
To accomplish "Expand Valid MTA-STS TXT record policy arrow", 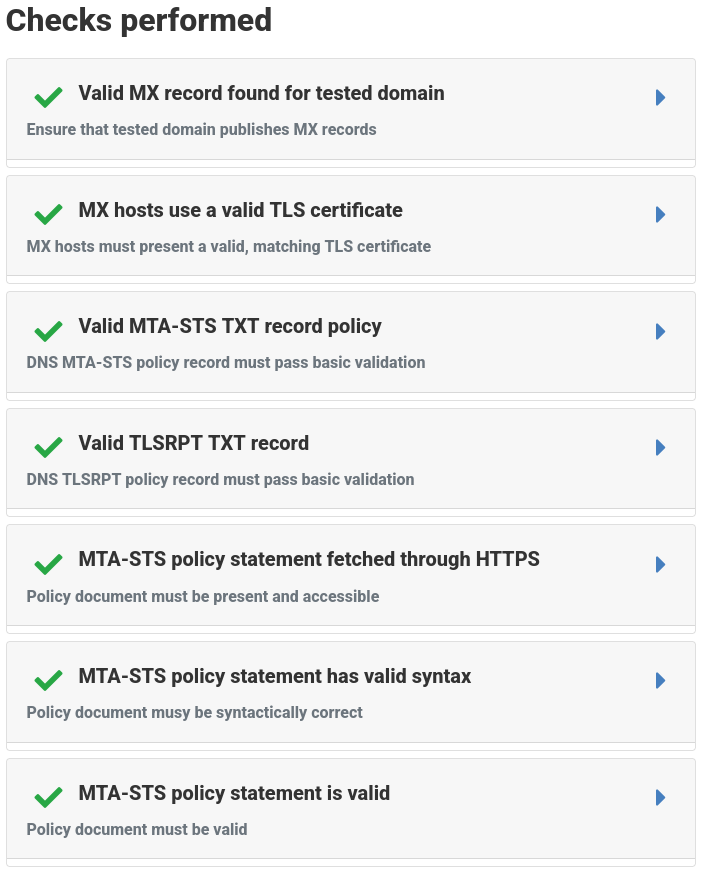I will pyautogui.click(x=660, y=331).
